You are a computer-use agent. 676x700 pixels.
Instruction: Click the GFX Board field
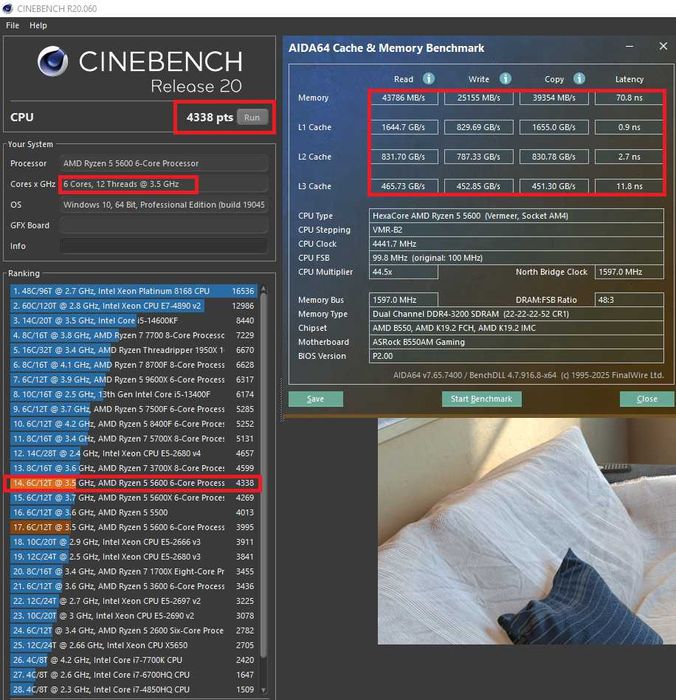tap(164, 225)
